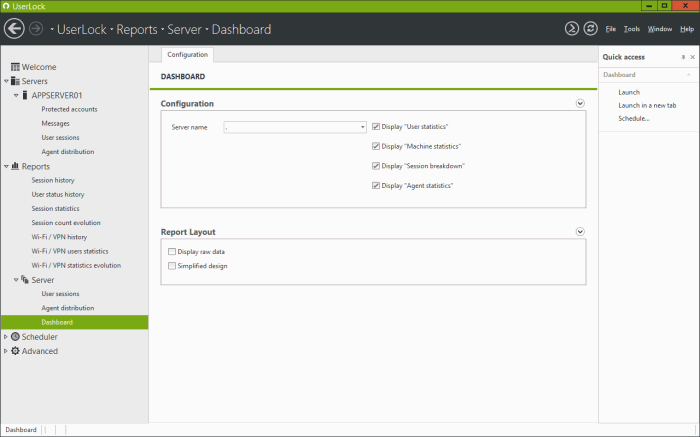Click Schedule... in Quick access

click(634, 118)
